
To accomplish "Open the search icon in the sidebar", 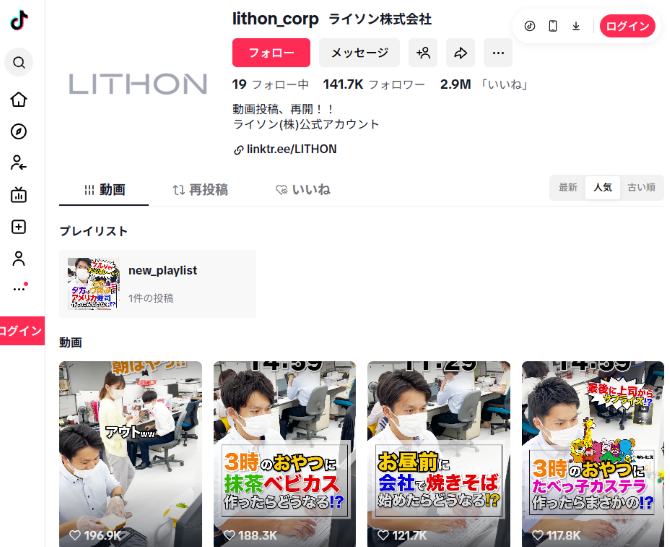I will pyautogui.click(x=19, y=63).
